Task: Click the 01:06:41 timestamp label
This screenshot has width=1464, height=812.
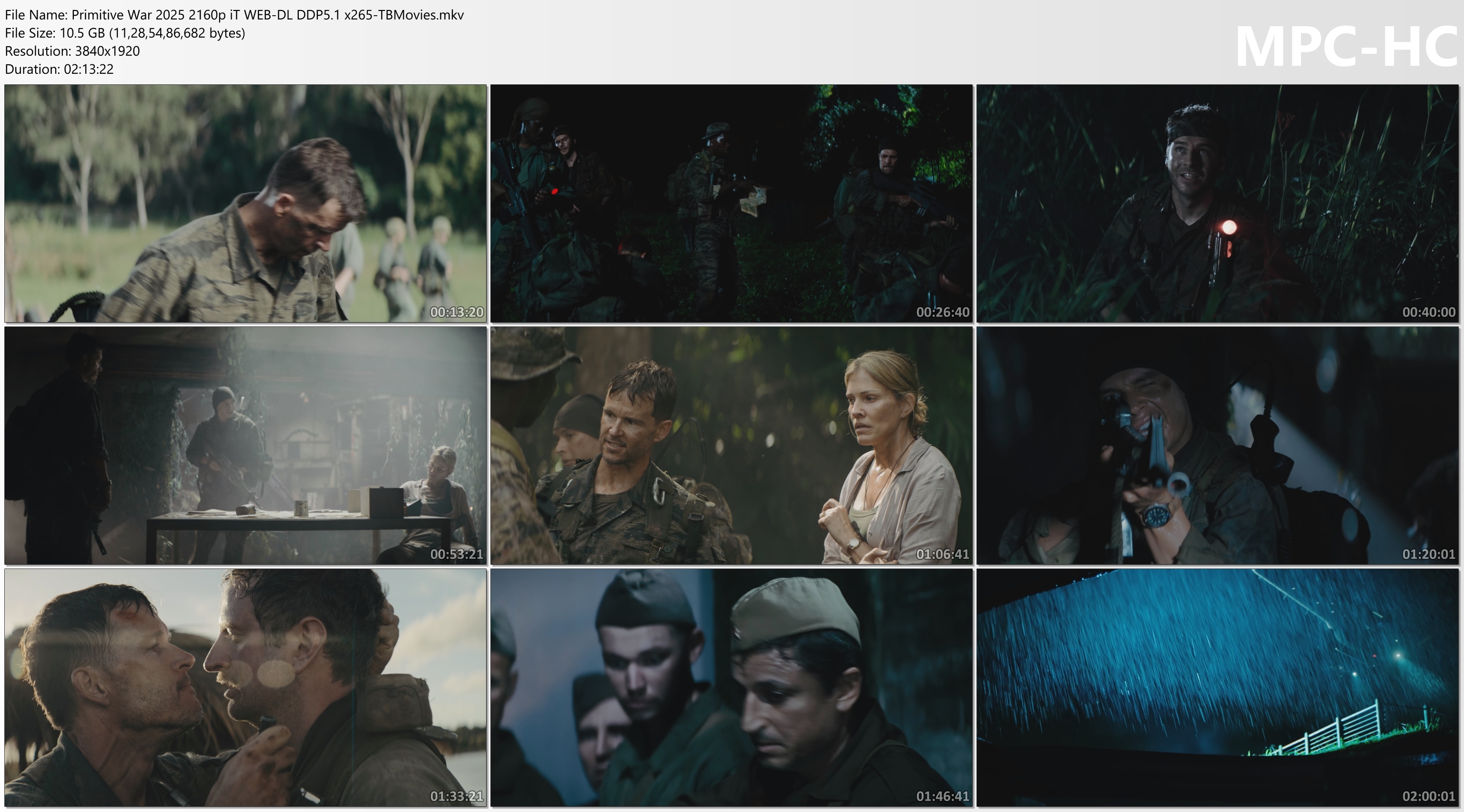Action: tap(942, 554)
